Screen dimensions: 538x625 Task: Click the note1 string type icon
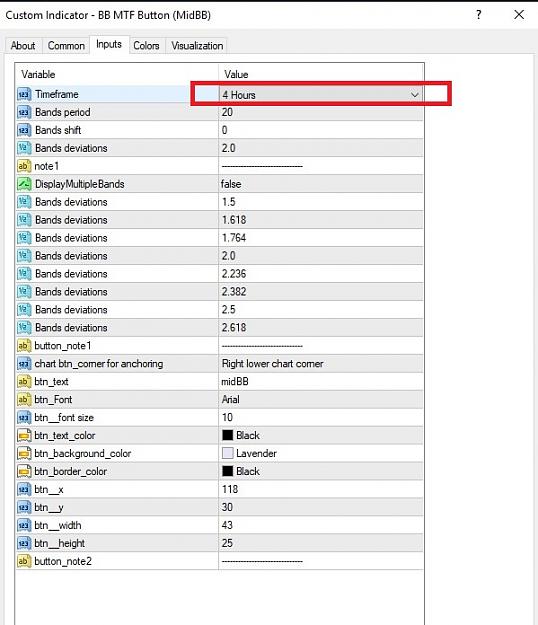[24, 166]
